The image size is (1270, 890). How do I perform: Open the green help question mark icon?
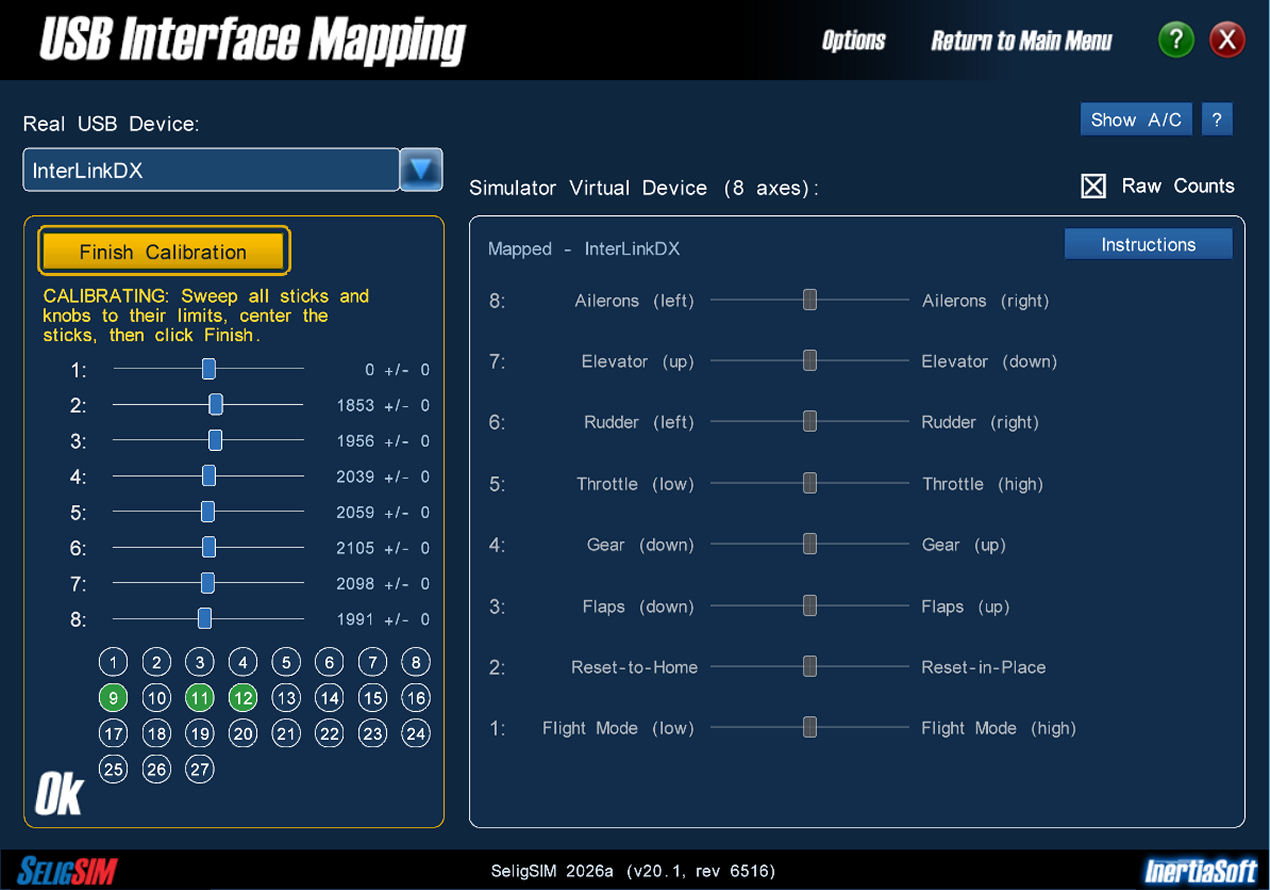(1176, 40)
